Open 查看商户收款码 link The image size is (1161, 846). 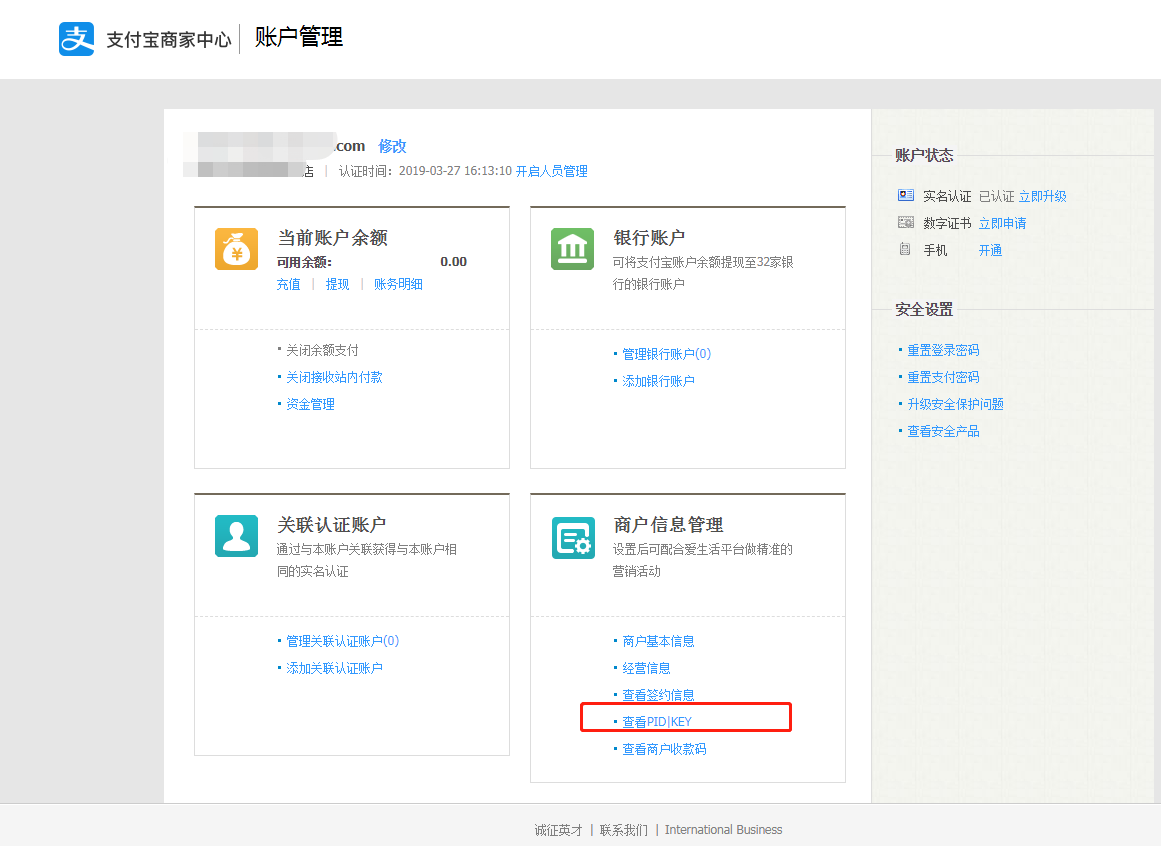pyautogui.click(x=664, y=749)
